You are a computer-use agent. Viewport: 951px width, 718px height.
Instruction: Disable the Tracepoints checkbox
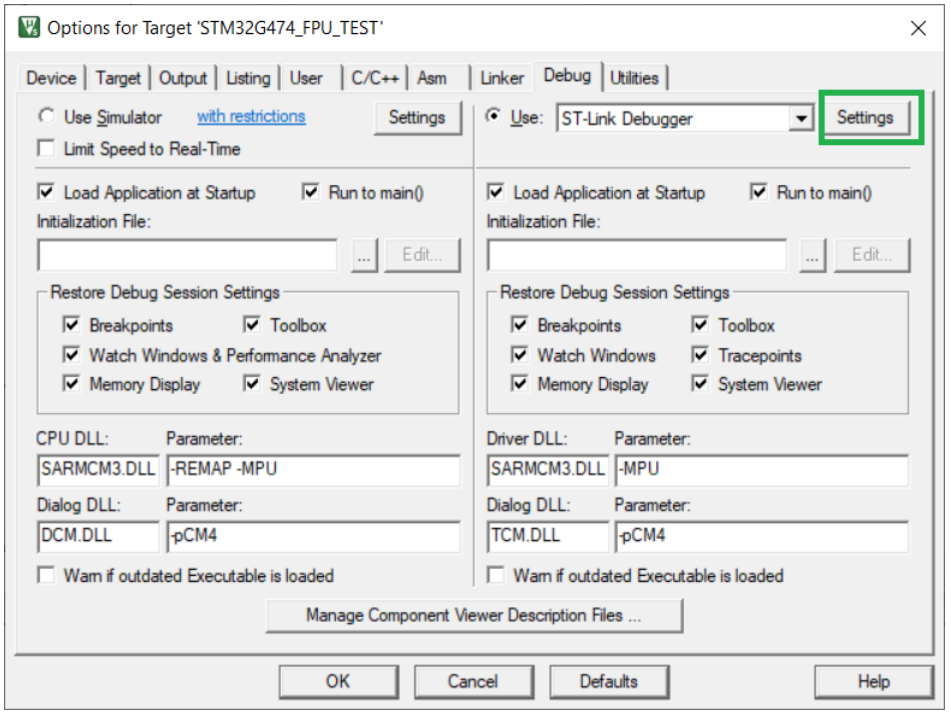pos(701,354)
